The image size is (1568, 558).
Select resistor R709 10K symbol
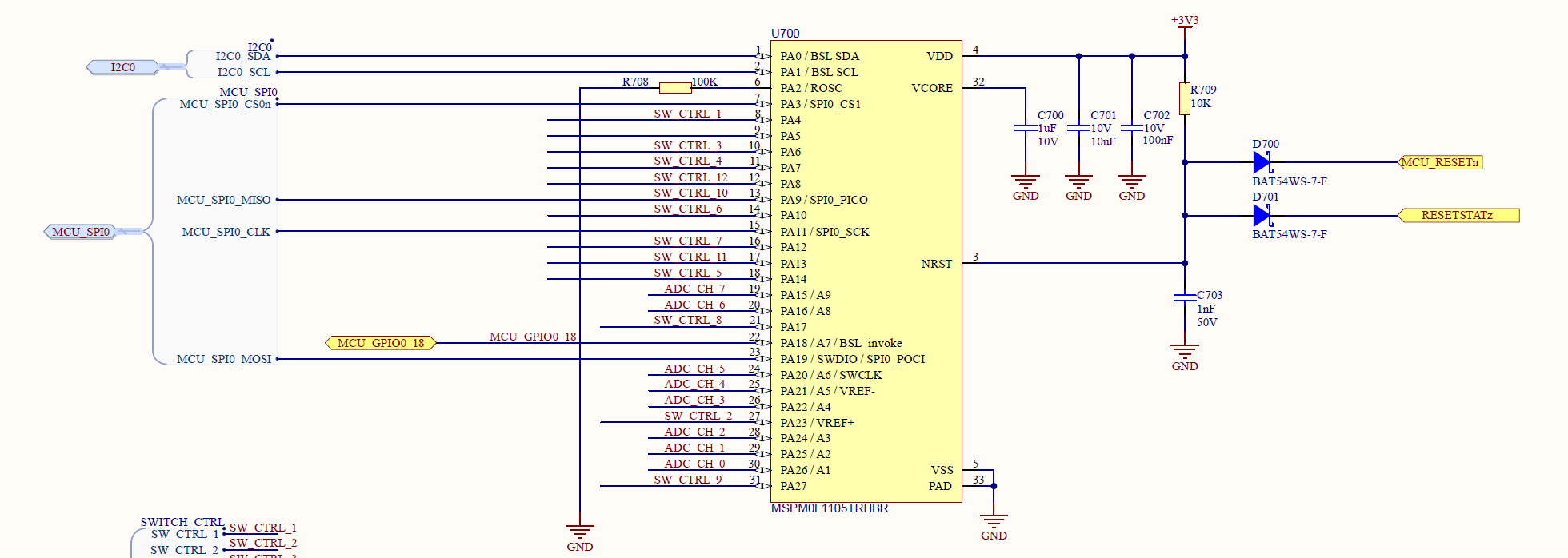click(x=1185, y=98)
